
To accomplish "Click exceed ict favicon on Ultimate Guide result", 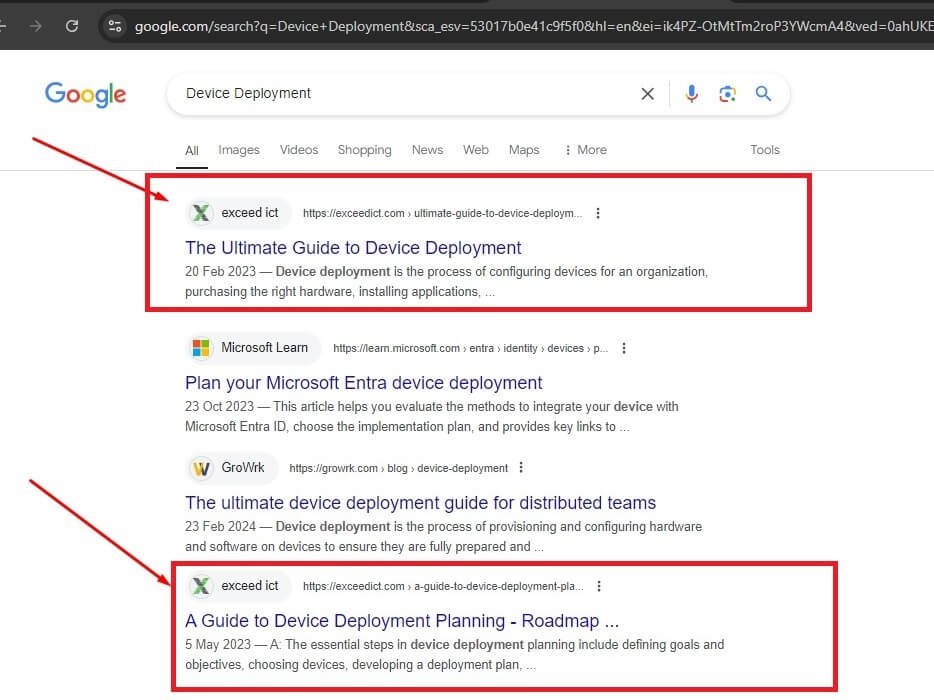I will click(201, 213).
